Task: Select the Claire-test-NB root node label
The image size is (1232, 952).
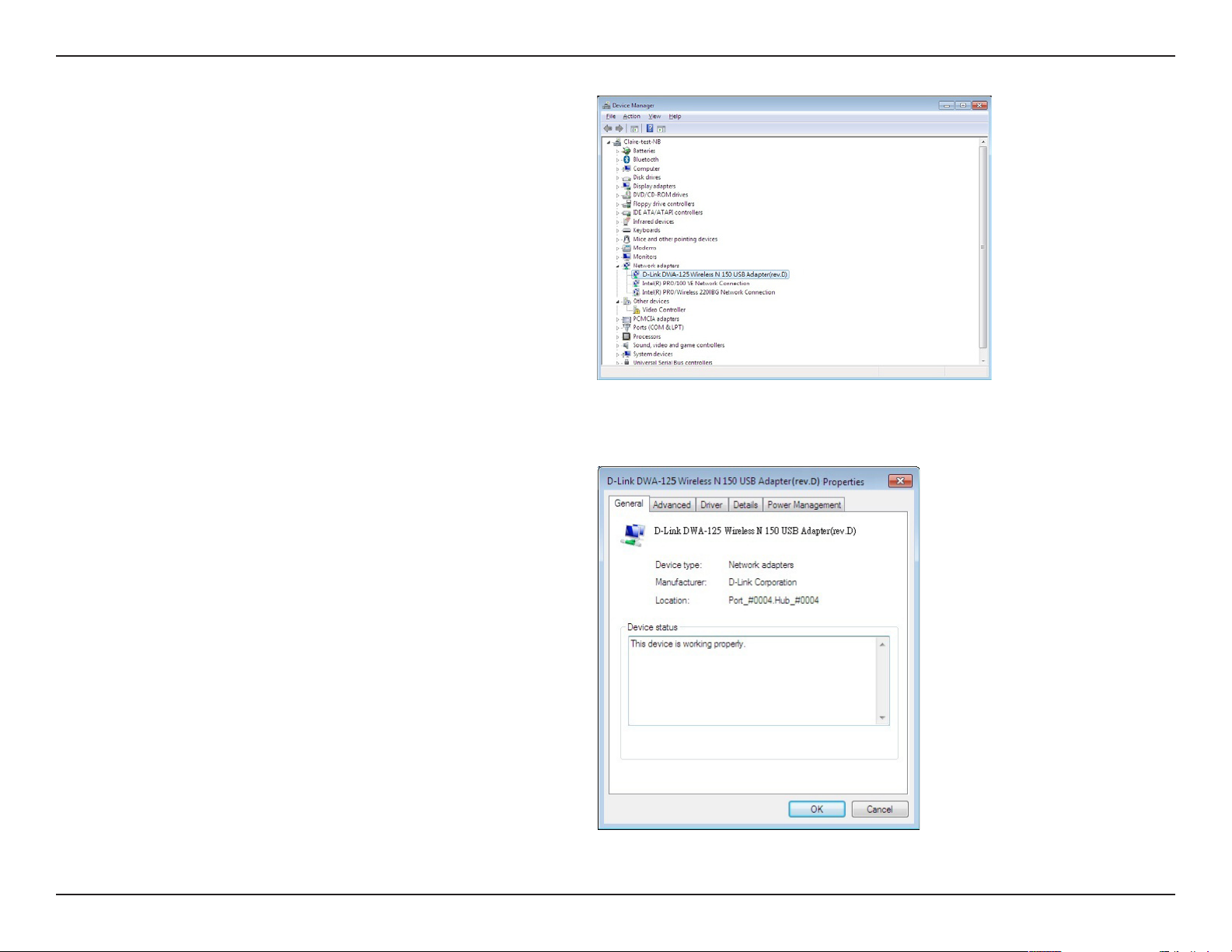Action: point(642,141)
